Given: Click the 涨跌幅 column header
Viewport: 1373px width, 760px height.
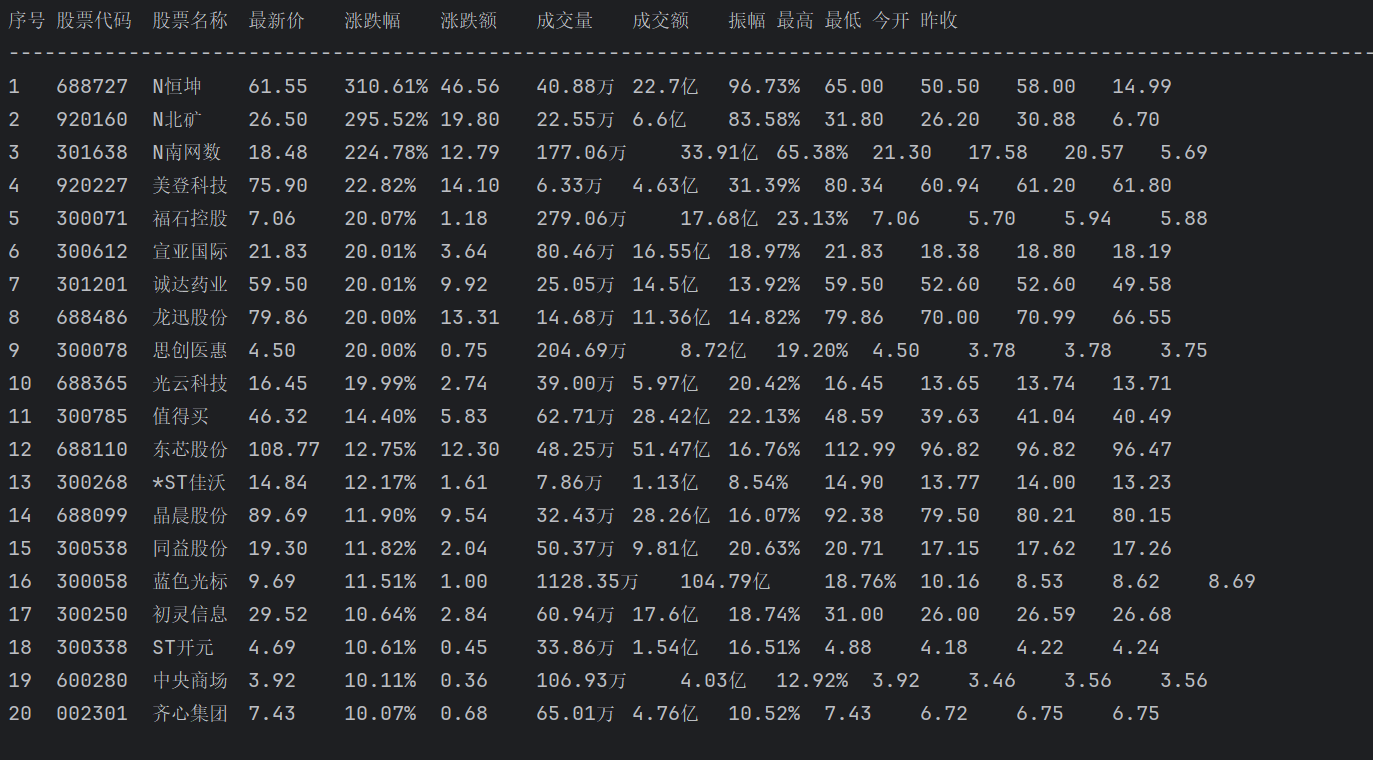Looking at the screenshot, I should click(373, 21).
